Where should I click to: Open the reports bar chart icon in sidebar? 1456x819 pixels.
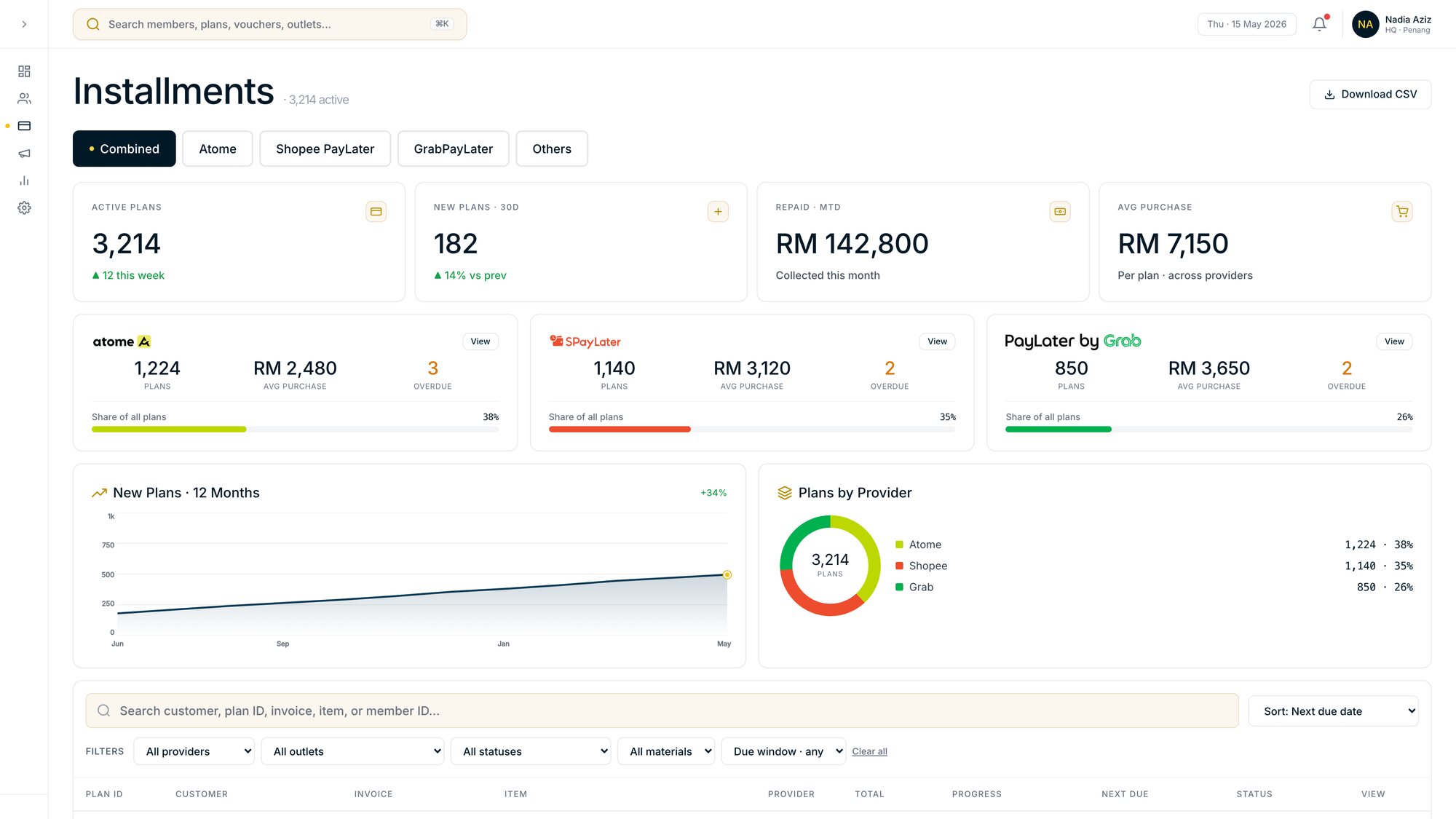click(24, 181)
